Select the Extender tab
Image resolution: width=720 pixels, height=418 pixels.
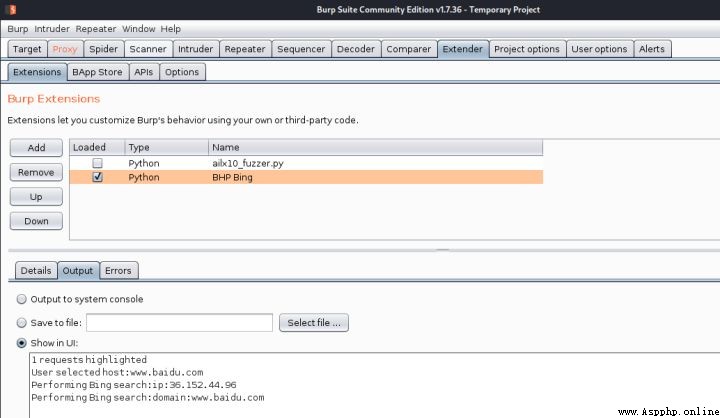(462, 49)
